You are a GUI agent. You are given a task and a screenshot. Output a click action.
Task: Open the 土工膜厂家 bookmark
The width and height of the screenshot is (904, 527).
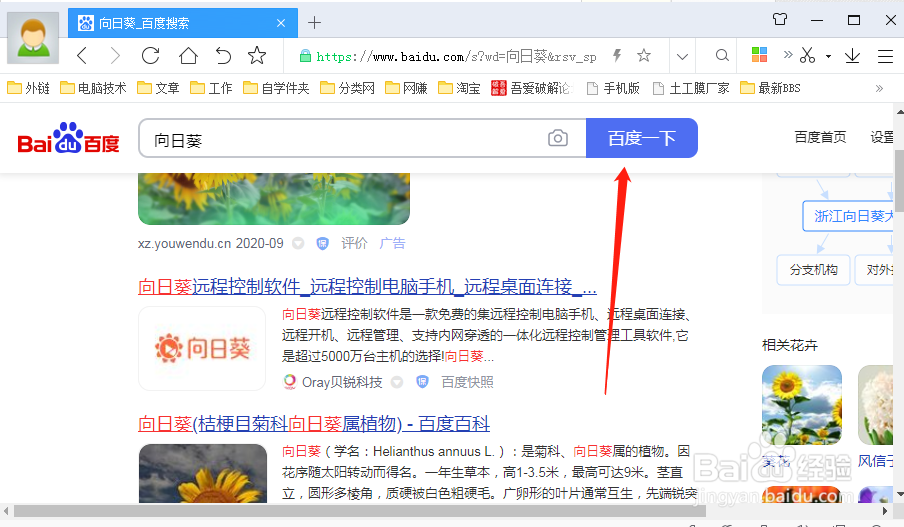[691, 88]
